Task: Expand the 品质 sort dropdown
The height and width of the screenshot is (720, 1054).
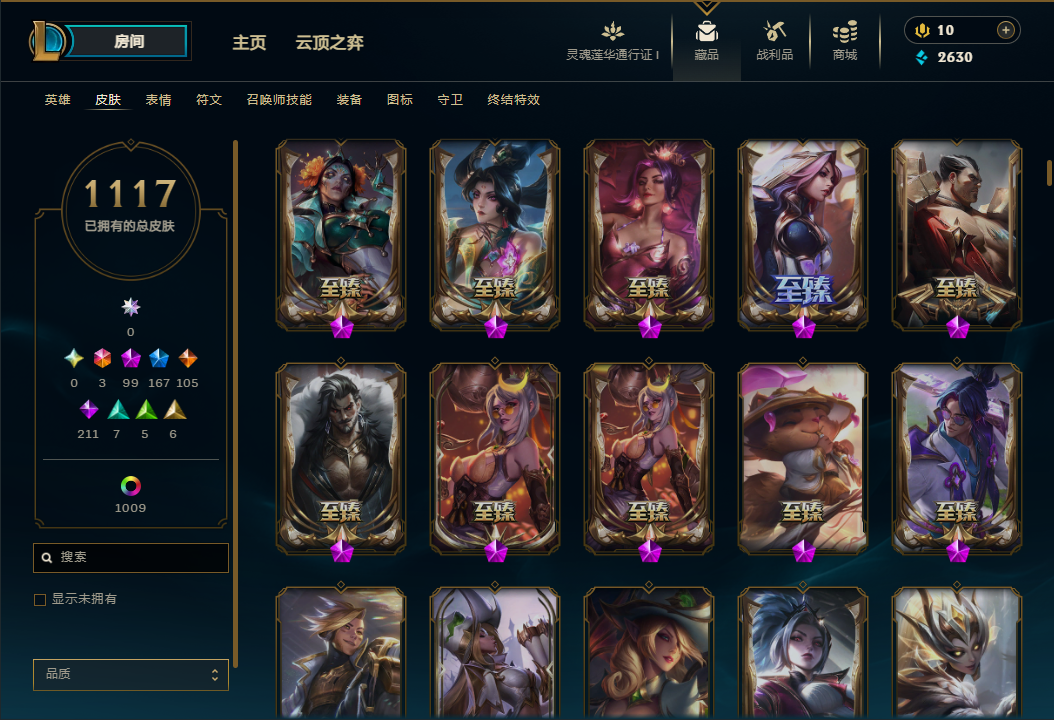Action: click(x=131, y=674)
